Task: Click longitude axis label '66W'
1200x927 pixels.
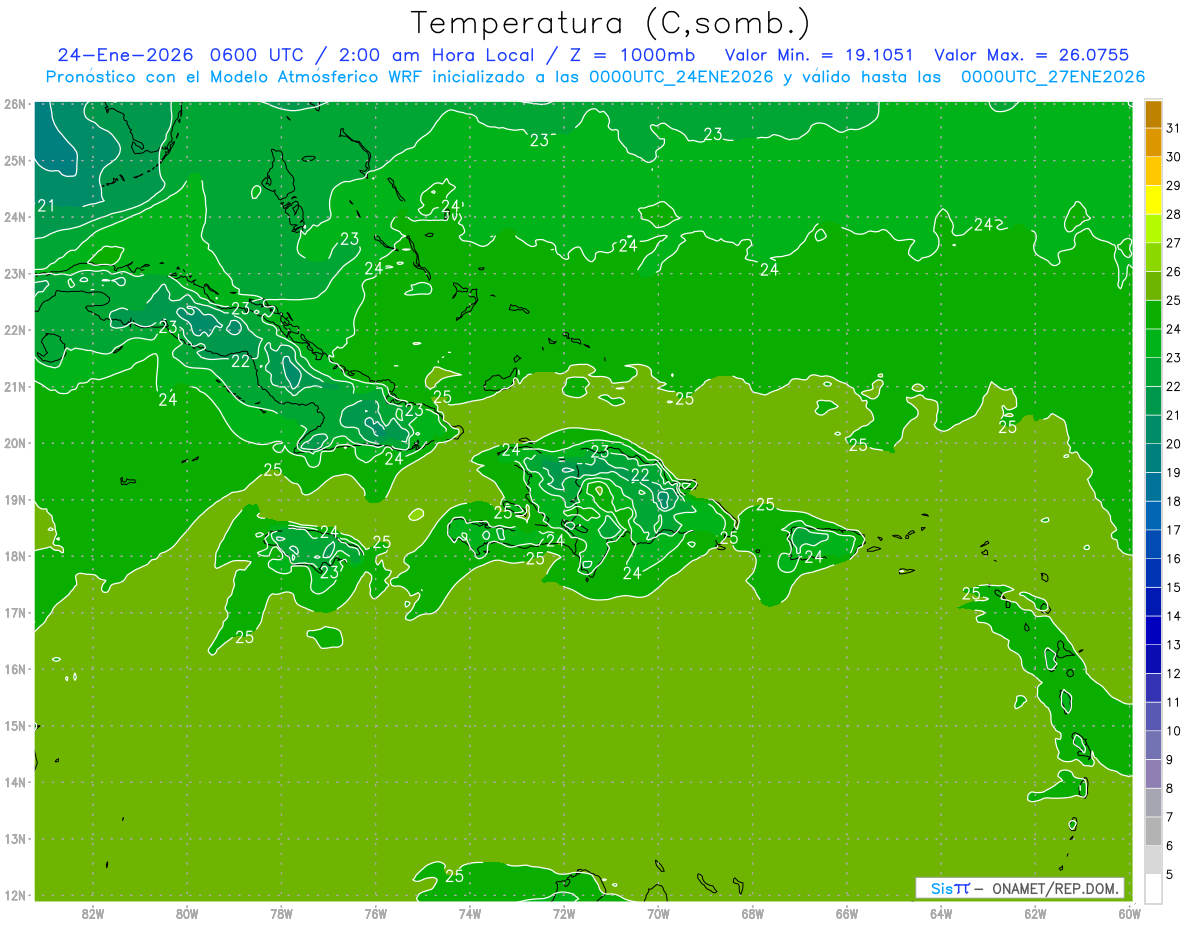Action: pyautogui.click(x=846, y=913)
